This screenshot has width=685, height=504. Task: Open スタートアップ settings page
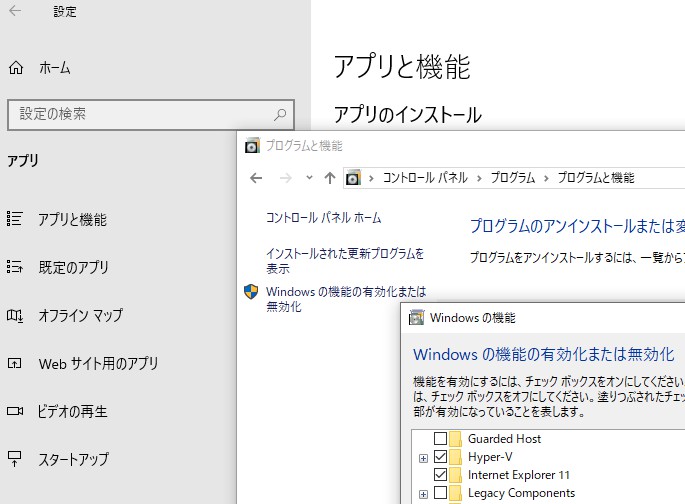tap(73, 459)
